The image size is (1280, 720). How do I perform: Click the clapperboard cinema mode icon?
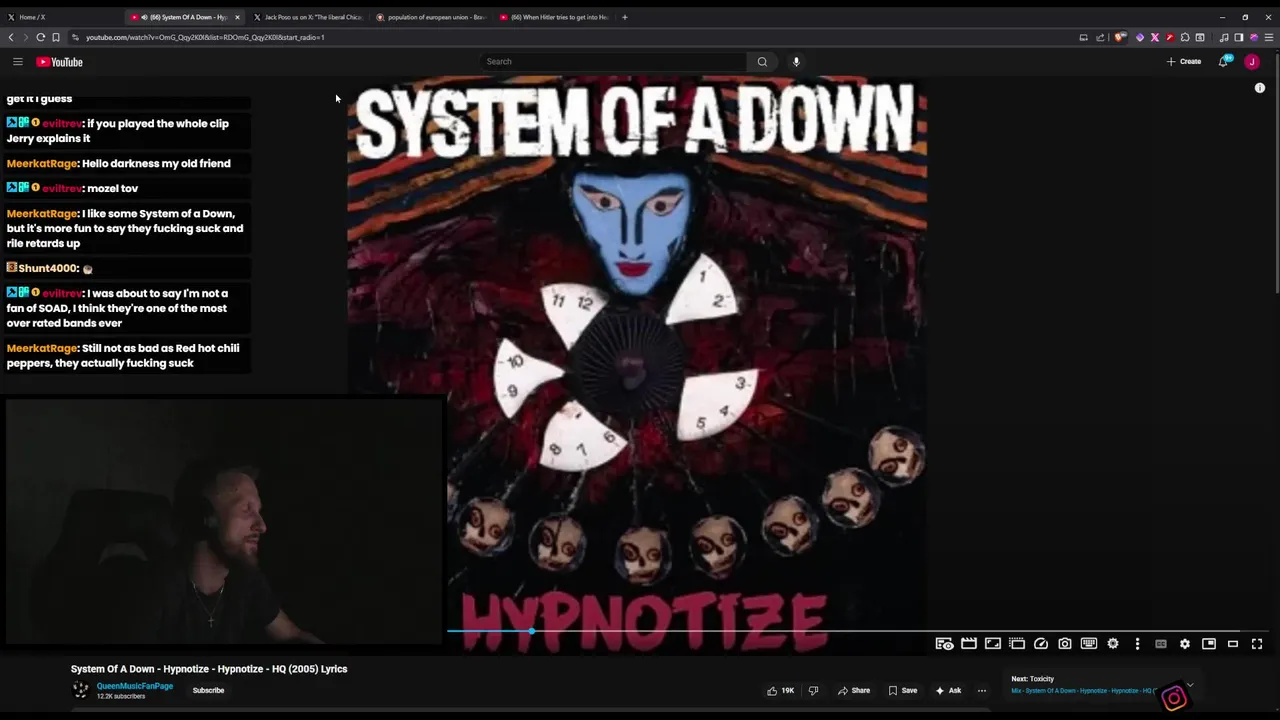[969, 644]
